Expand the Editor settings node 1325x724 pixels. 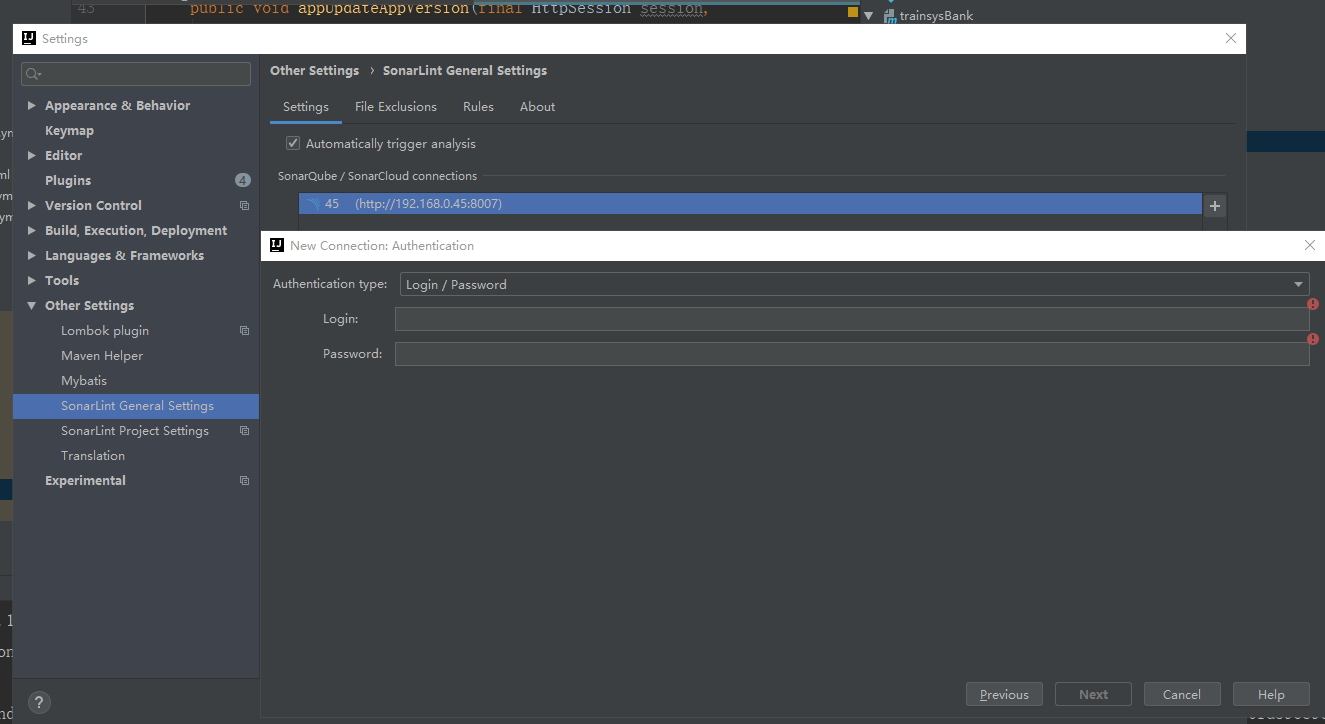(32, 156)
